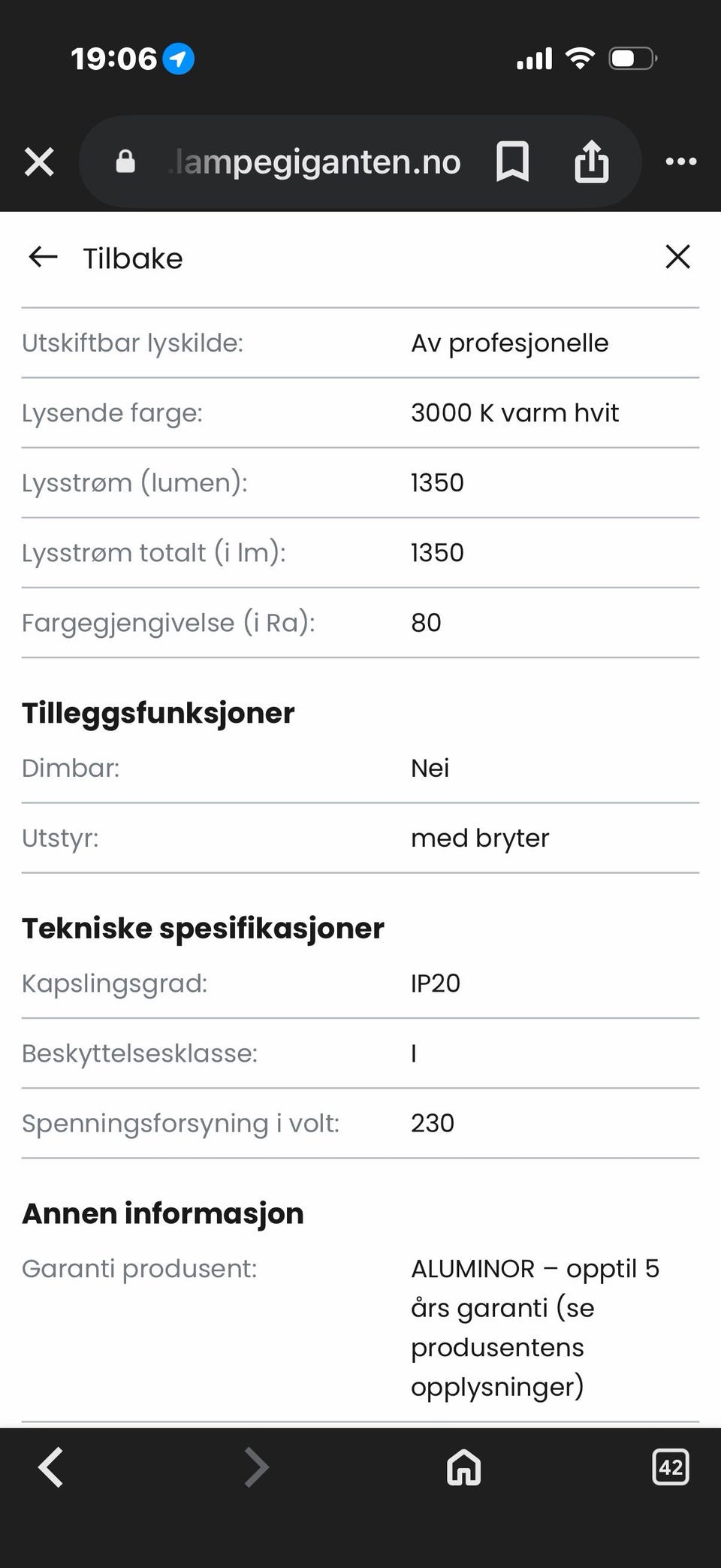Tap the padlock security icon

[x=125, y=162]
